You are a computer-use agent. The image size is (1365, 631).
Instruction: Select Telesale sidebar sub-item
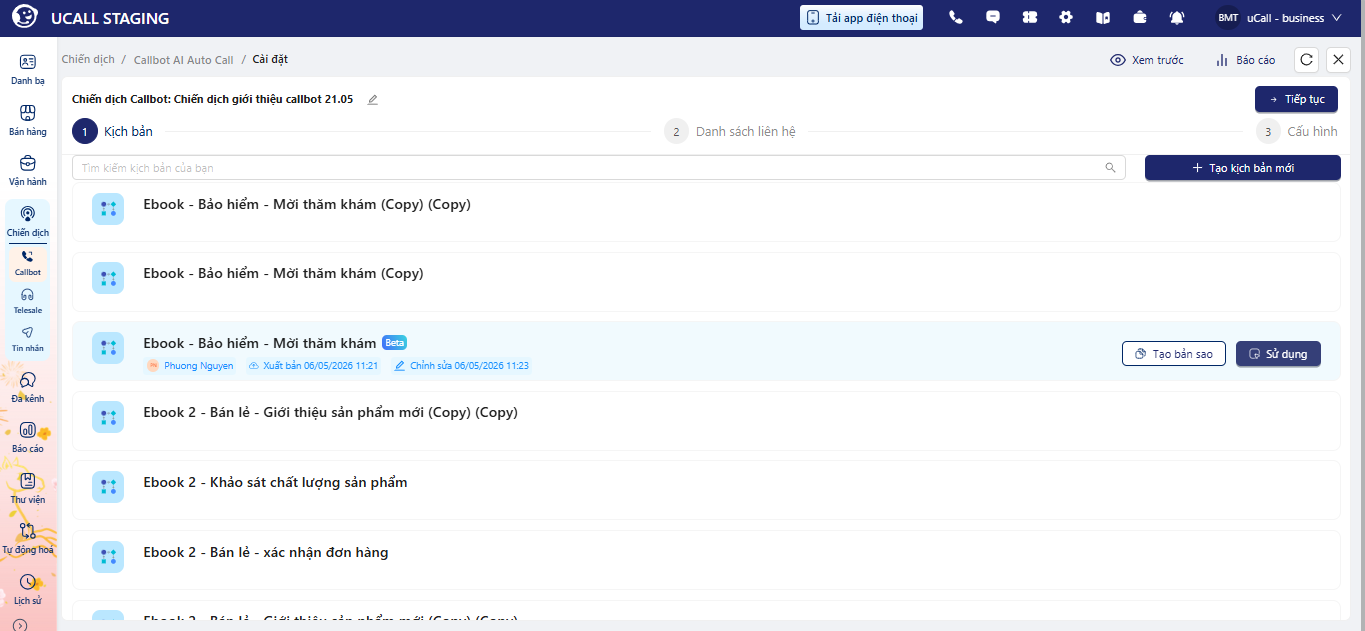point(28,301)
